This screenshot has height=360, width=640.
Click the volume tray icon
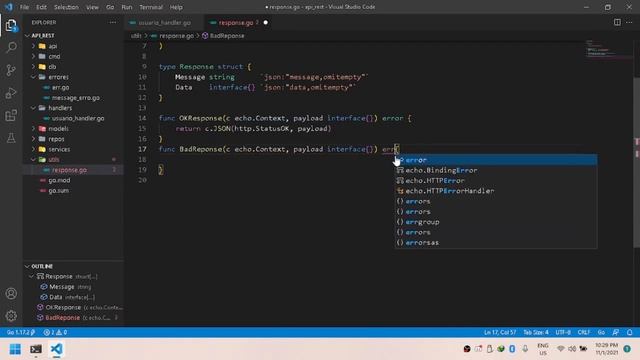point(572,349)
